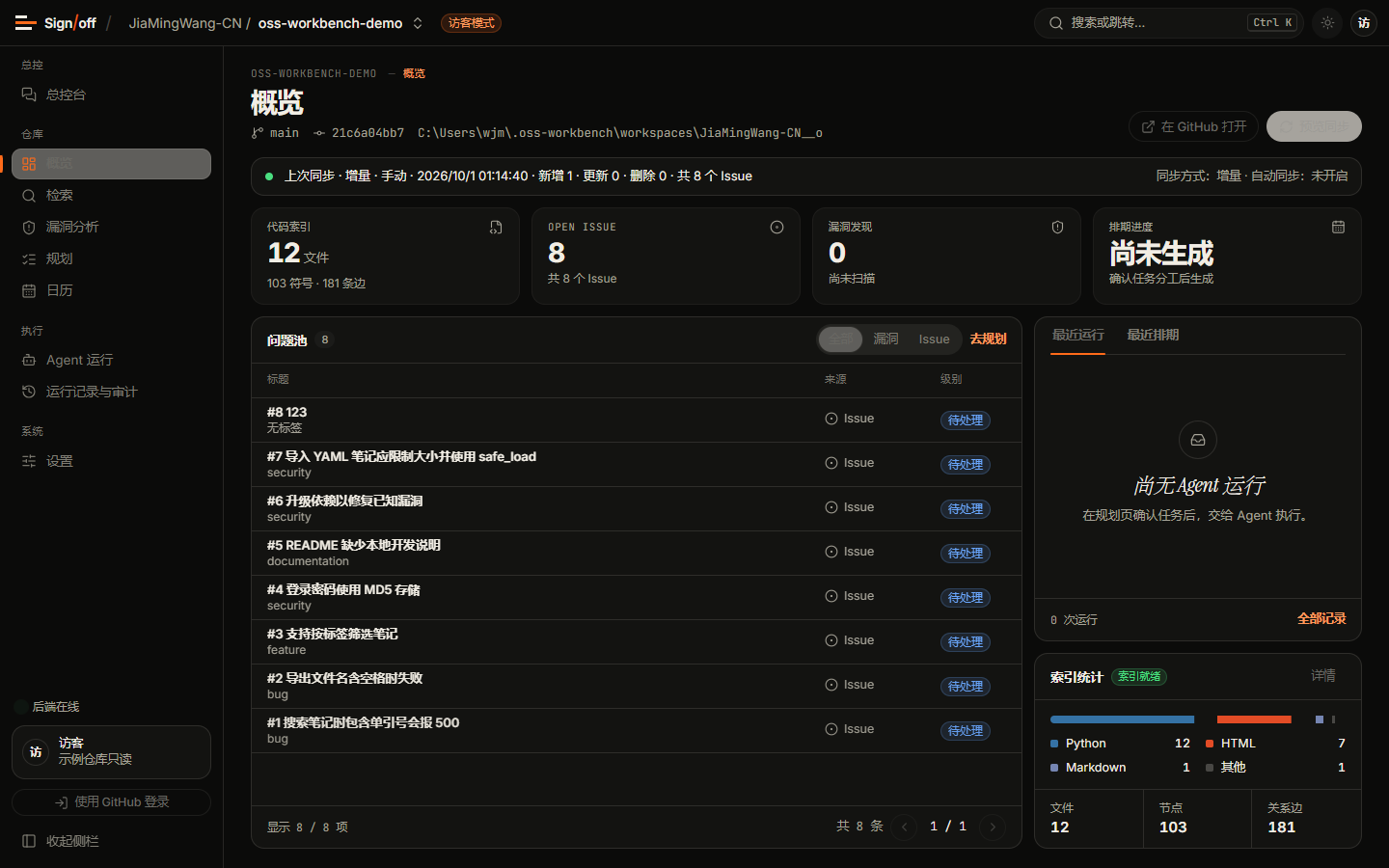Click 待处理 badge on issue #8 row

[x=966, y=420]
